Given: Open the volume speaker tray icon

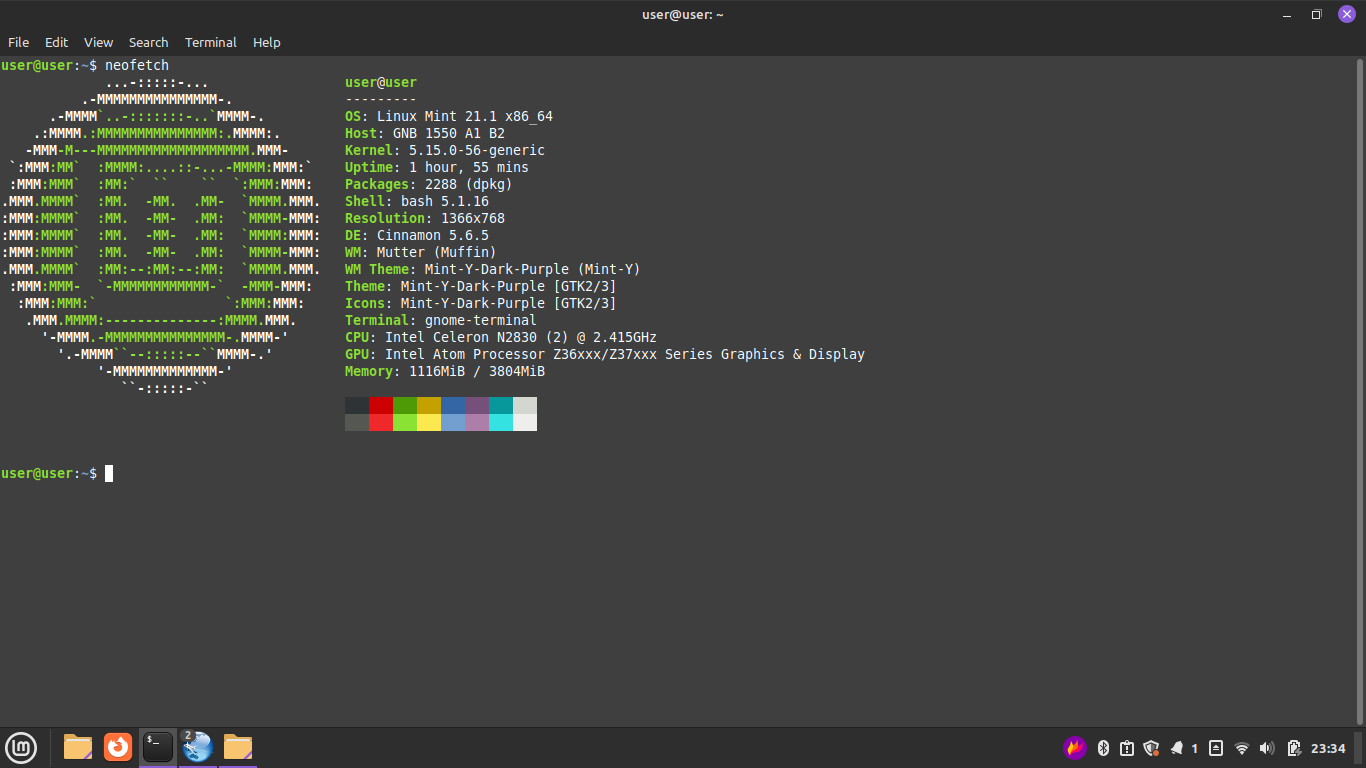Looking at the screenshot, I should coord(1268,748).
